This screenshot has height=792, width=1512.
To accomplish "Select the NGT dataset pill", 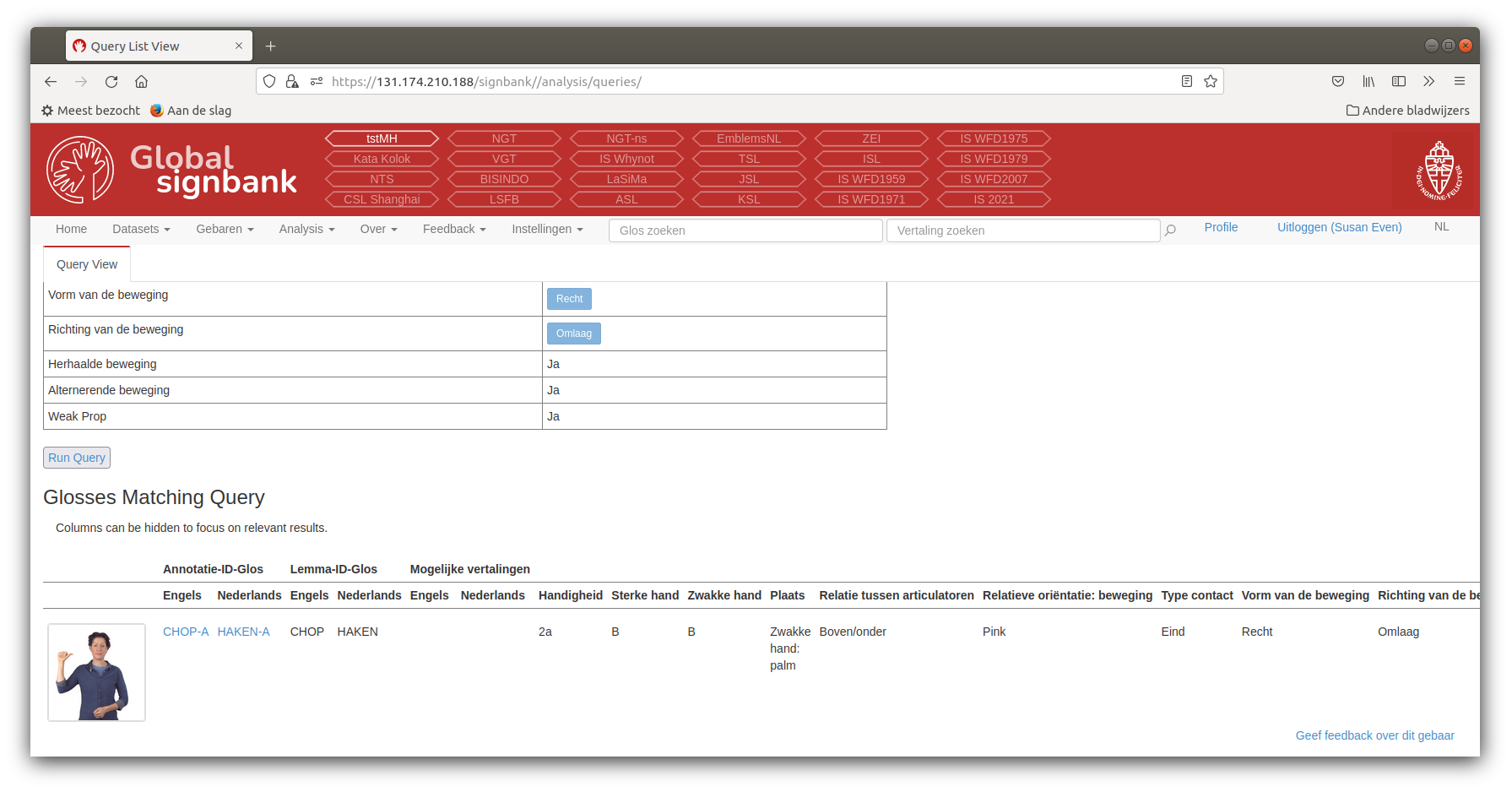I will pyautogui.click(x=504, y=138).
